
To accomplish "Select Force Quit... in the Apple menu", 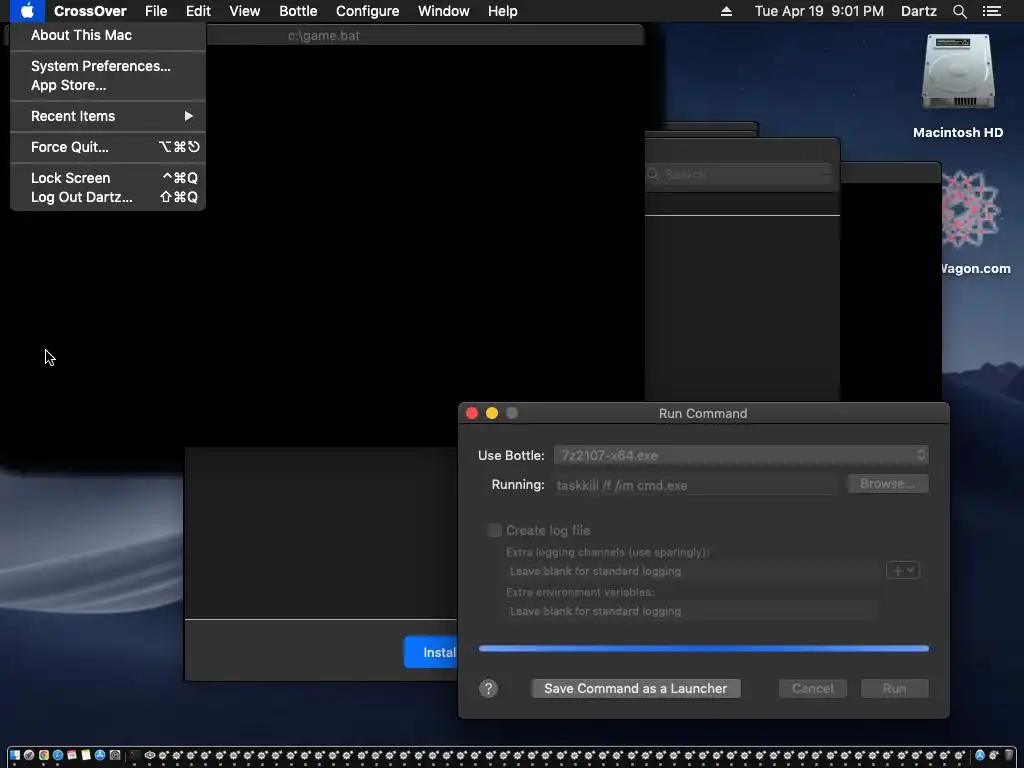I will point(108,147).
